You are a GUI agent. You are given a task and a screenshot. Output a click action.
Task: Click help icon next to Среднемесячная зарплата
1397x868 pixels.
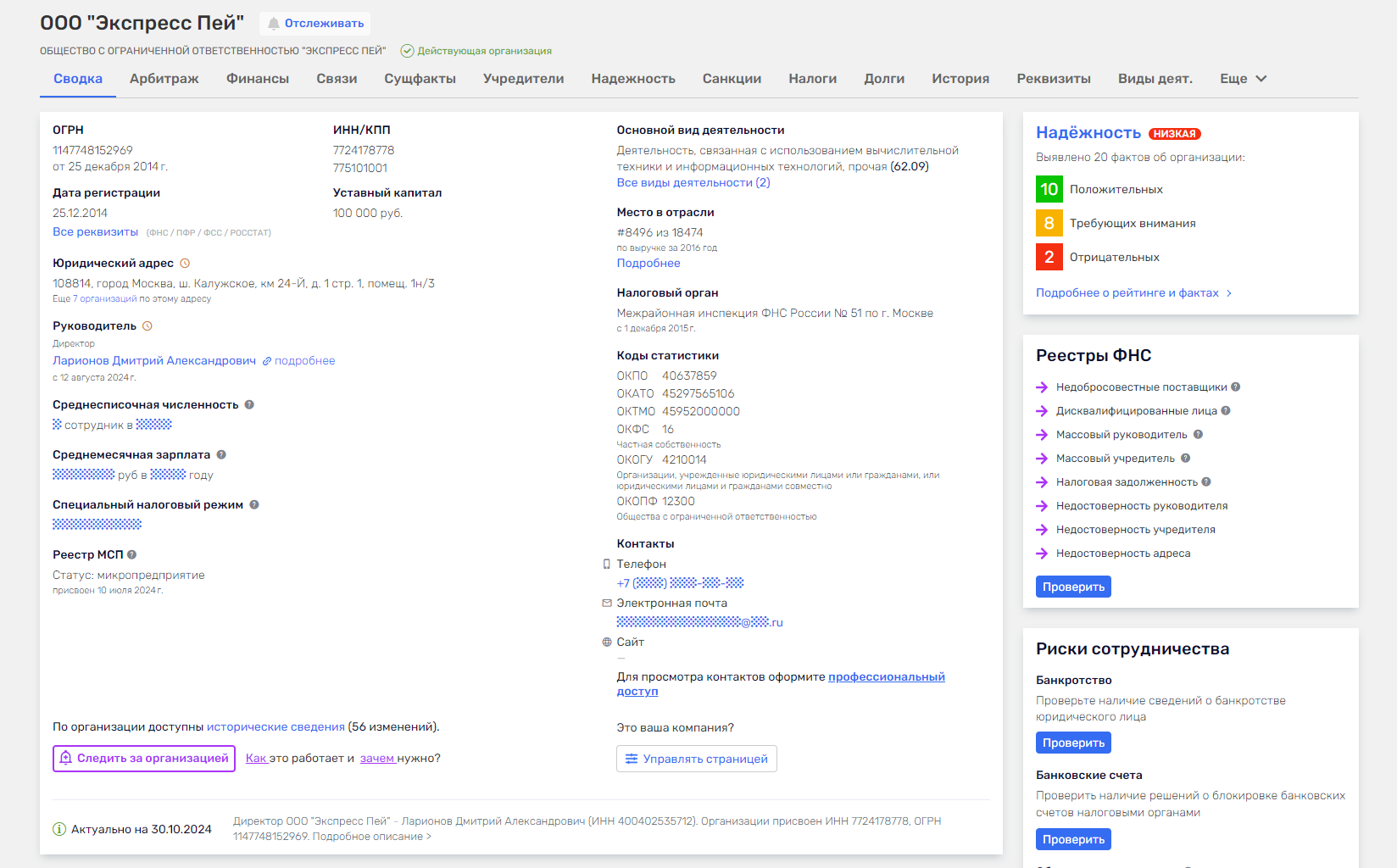(221, 455)
